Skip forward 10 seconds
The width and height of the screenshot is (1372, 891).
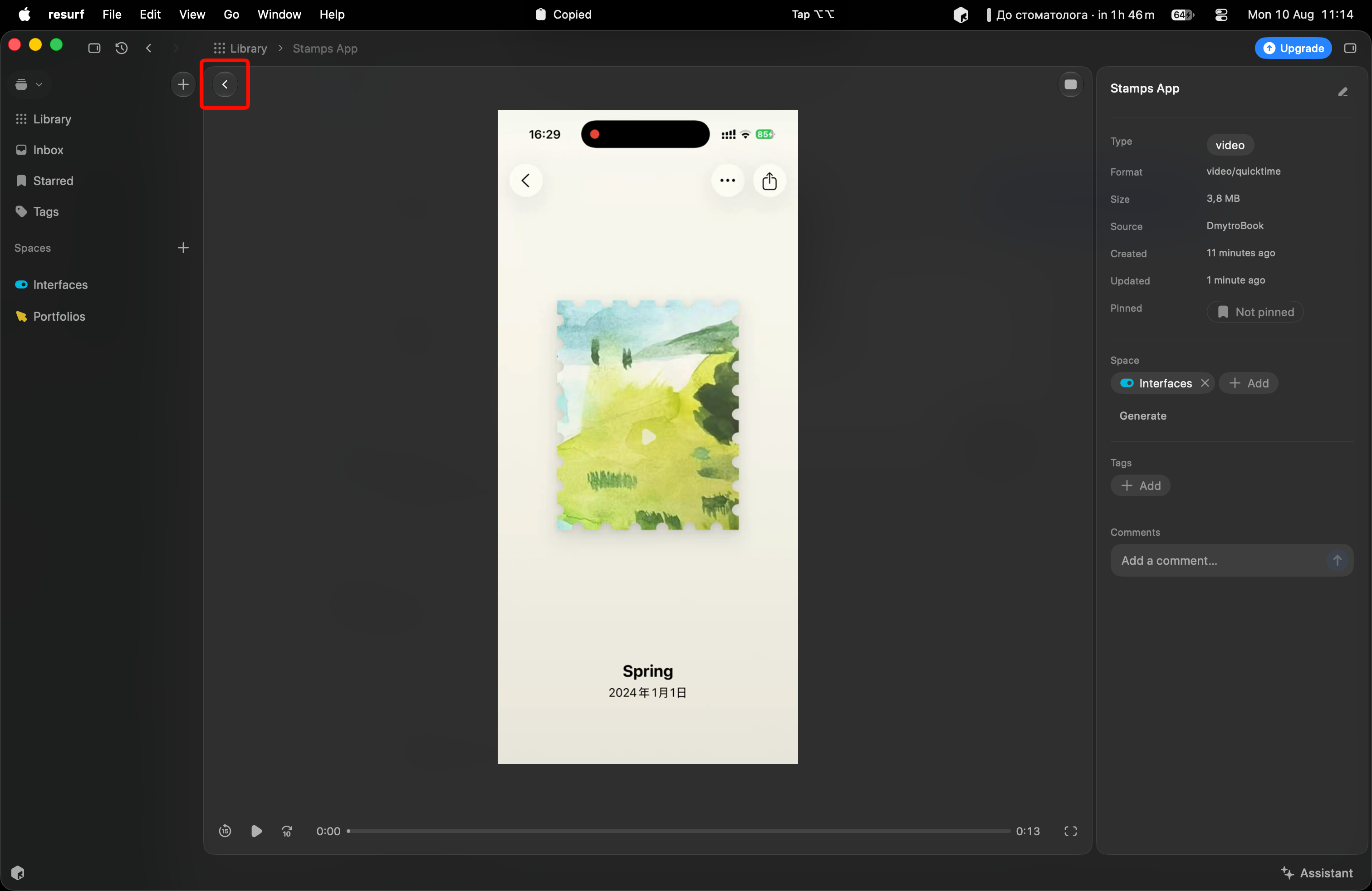287,831
